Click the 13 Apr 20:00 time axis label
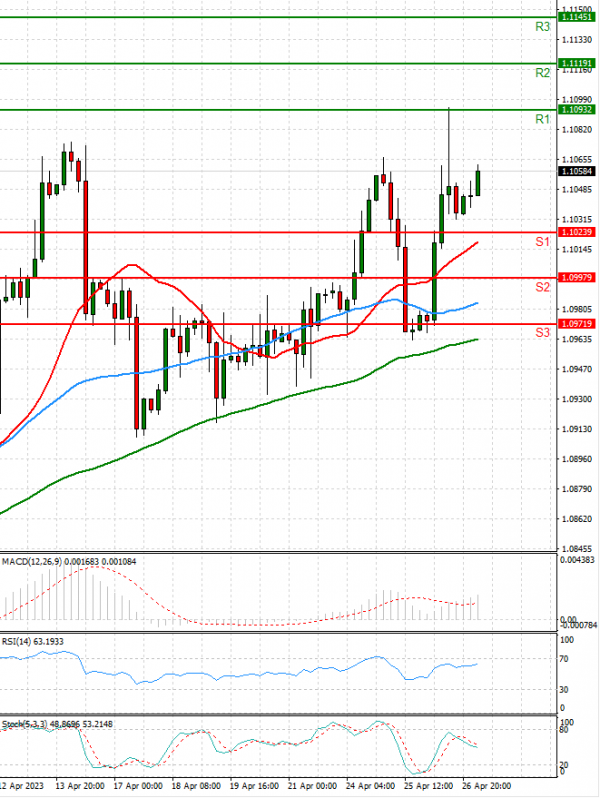 (79, 786)
